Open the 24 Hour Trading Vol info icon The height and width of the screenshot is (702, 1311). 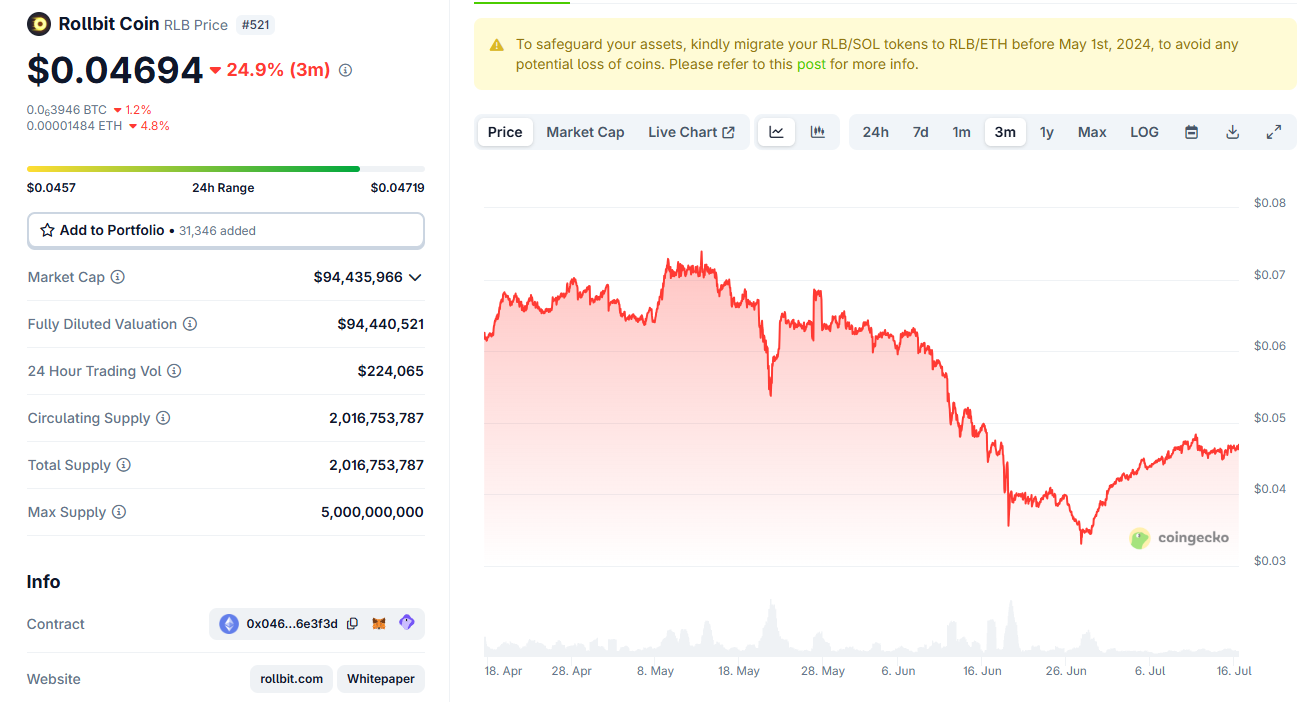click(174, 371)
